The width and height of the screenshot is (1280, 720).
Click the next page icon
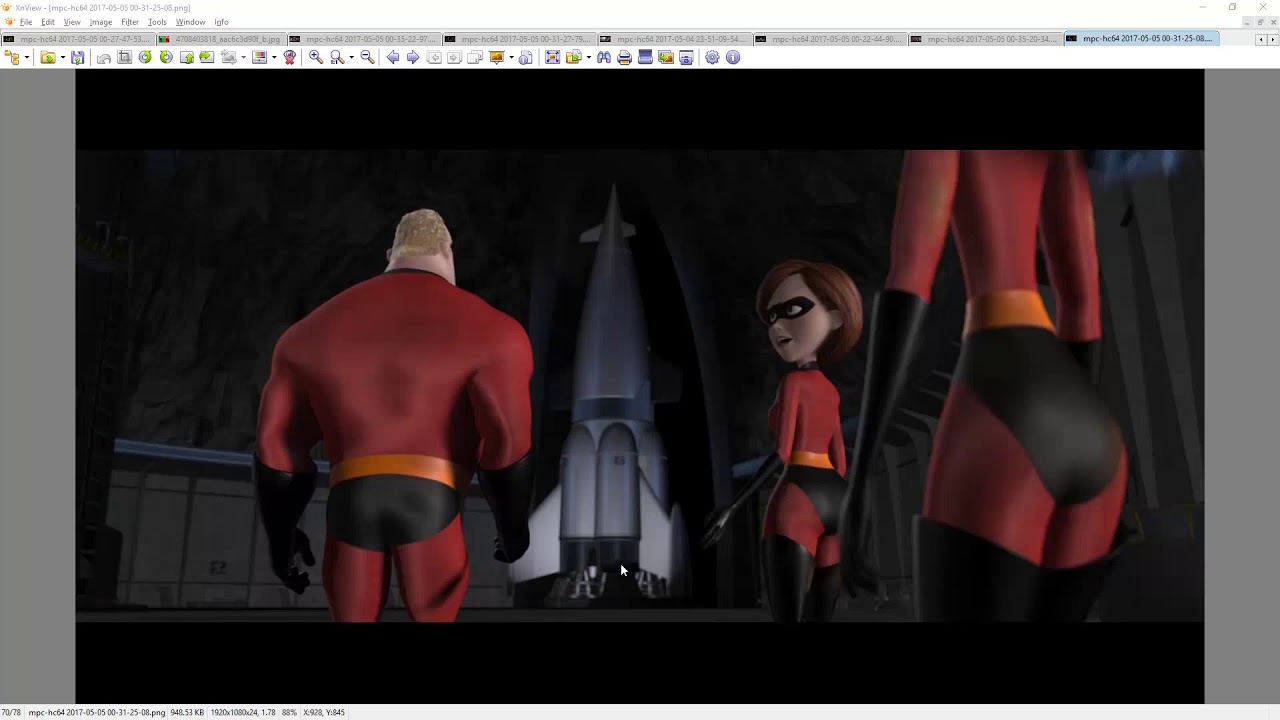point(454,58)
